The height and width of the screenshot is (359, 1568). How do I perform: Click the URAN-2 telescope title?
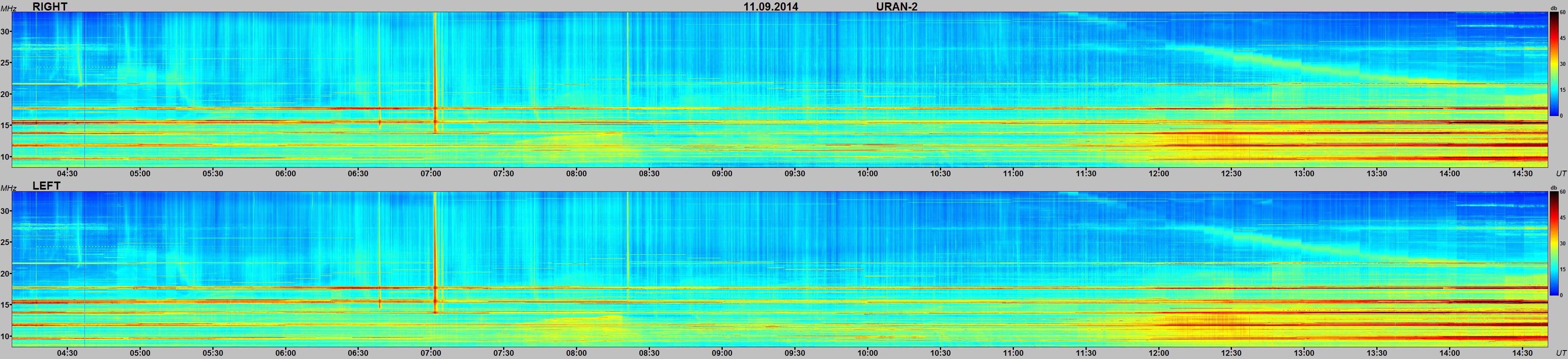(897, 7)
